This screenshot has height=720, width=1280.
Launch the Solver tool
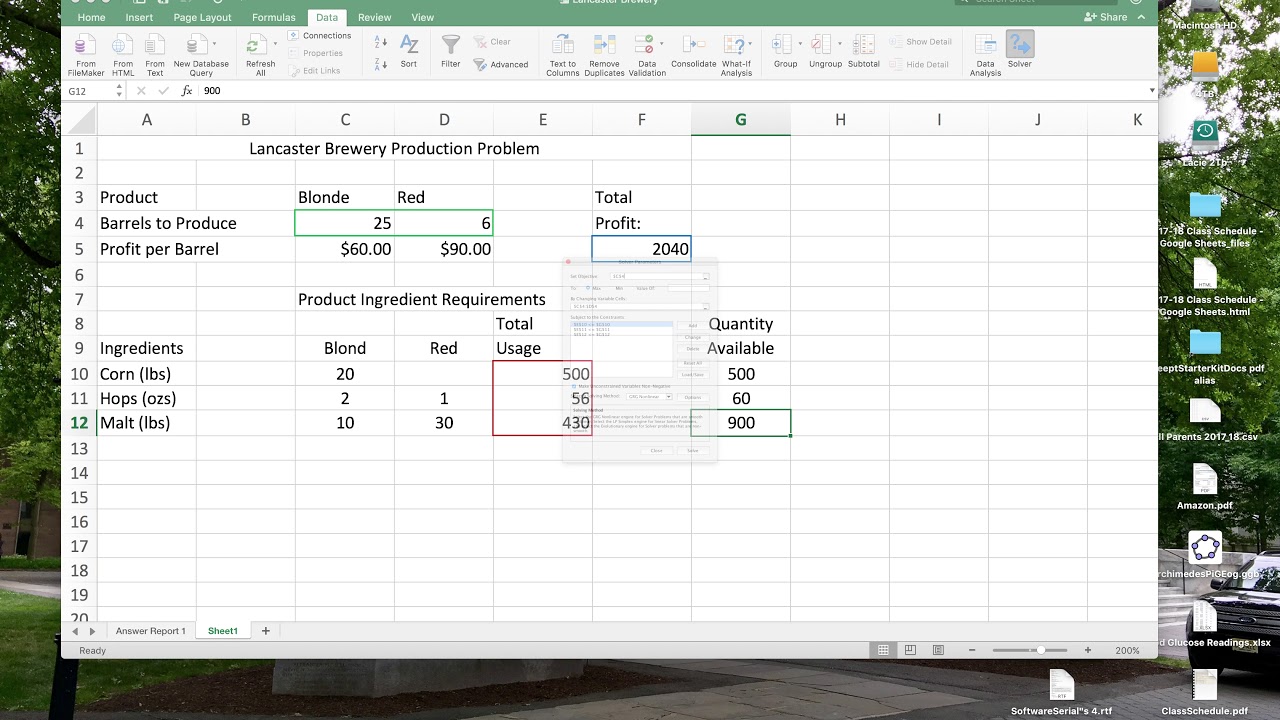(1019, 50)
